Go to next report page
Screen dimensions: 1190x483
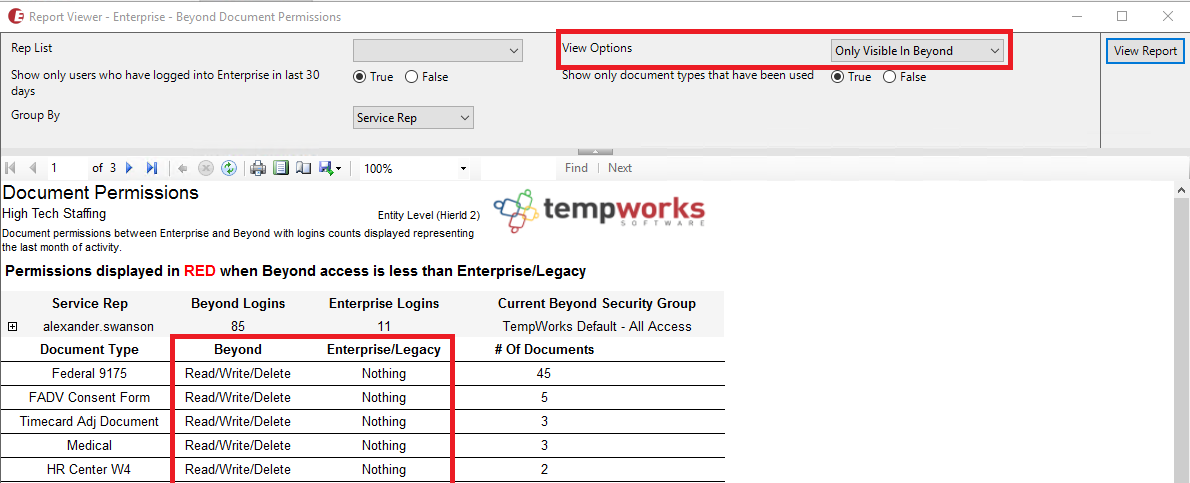pyautogui.click(x=129, y=168)
